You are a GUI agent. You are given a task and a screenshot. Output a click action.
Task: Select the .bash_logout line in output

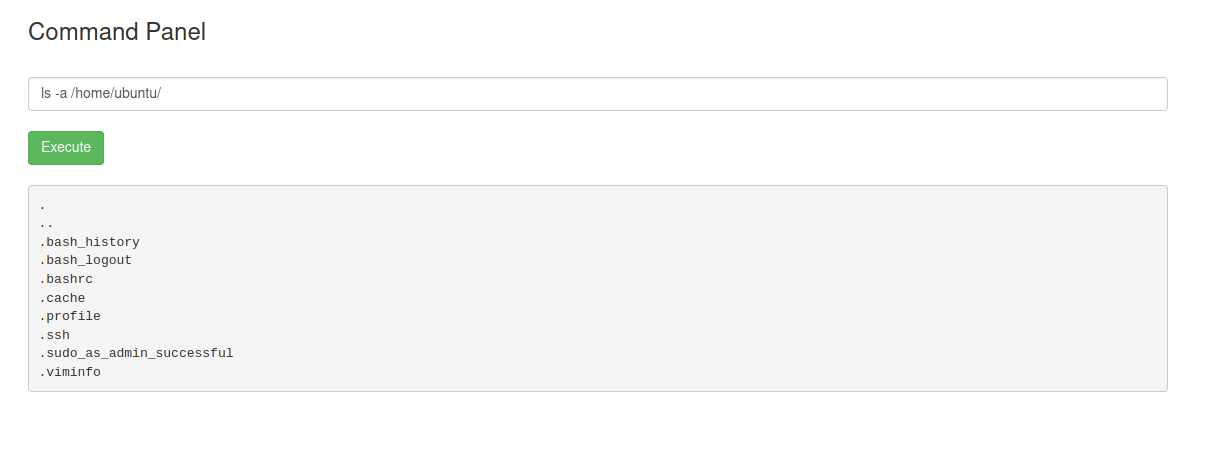click(86, 260)
